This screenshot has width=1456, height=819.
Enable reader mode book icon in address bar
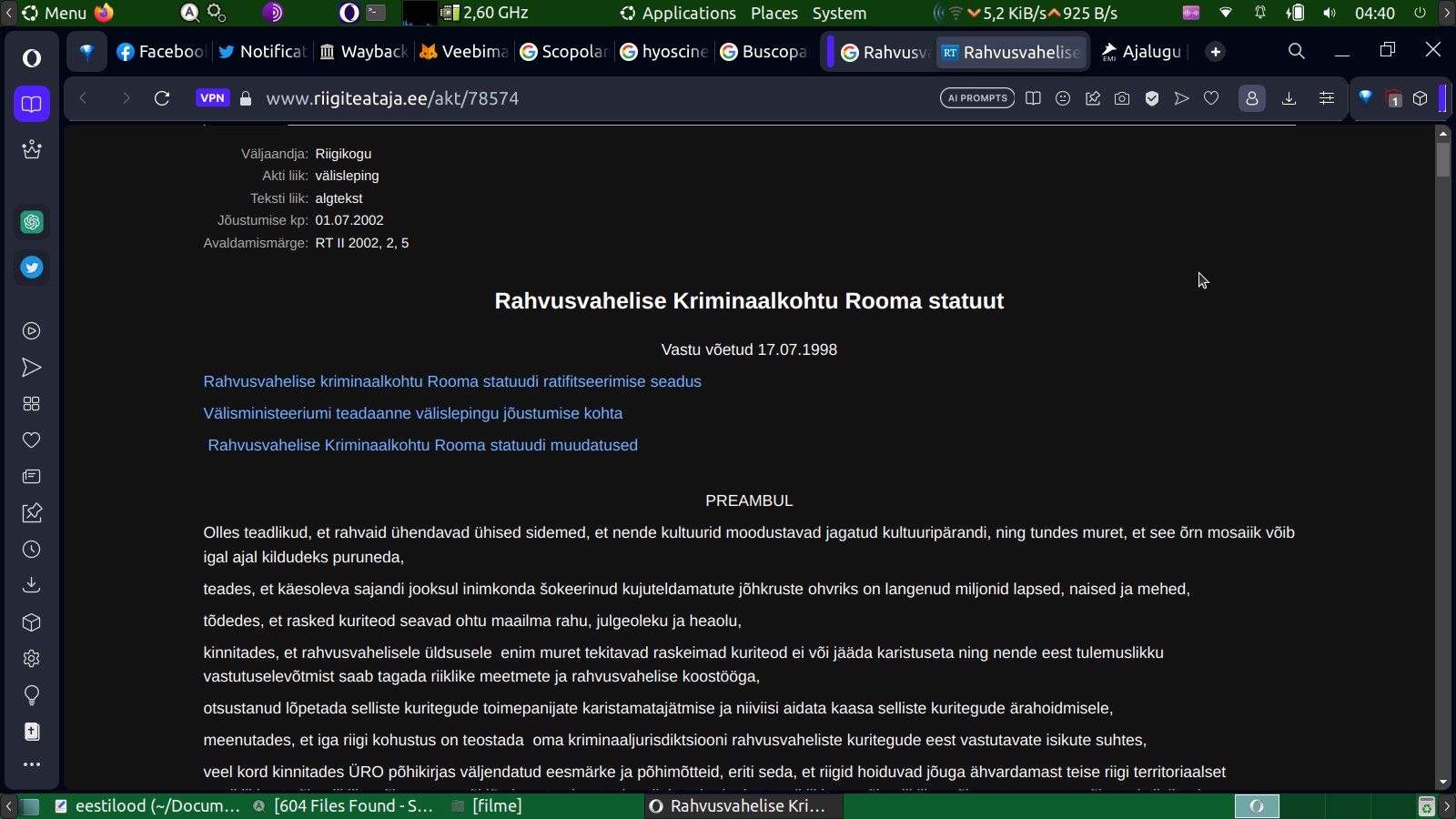1033,98
